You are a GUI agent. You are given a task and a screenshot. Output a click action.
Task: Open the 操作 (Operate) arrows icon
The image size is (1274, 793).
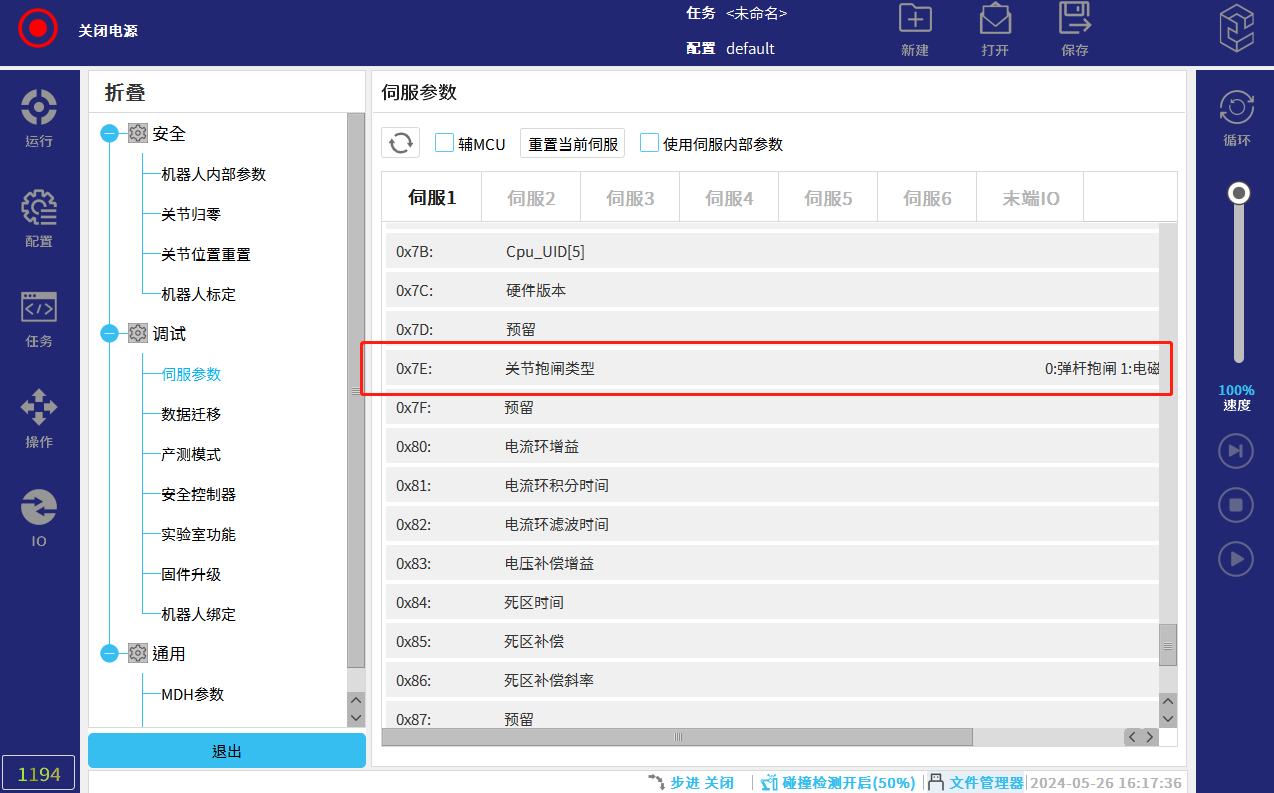[39, 408]
